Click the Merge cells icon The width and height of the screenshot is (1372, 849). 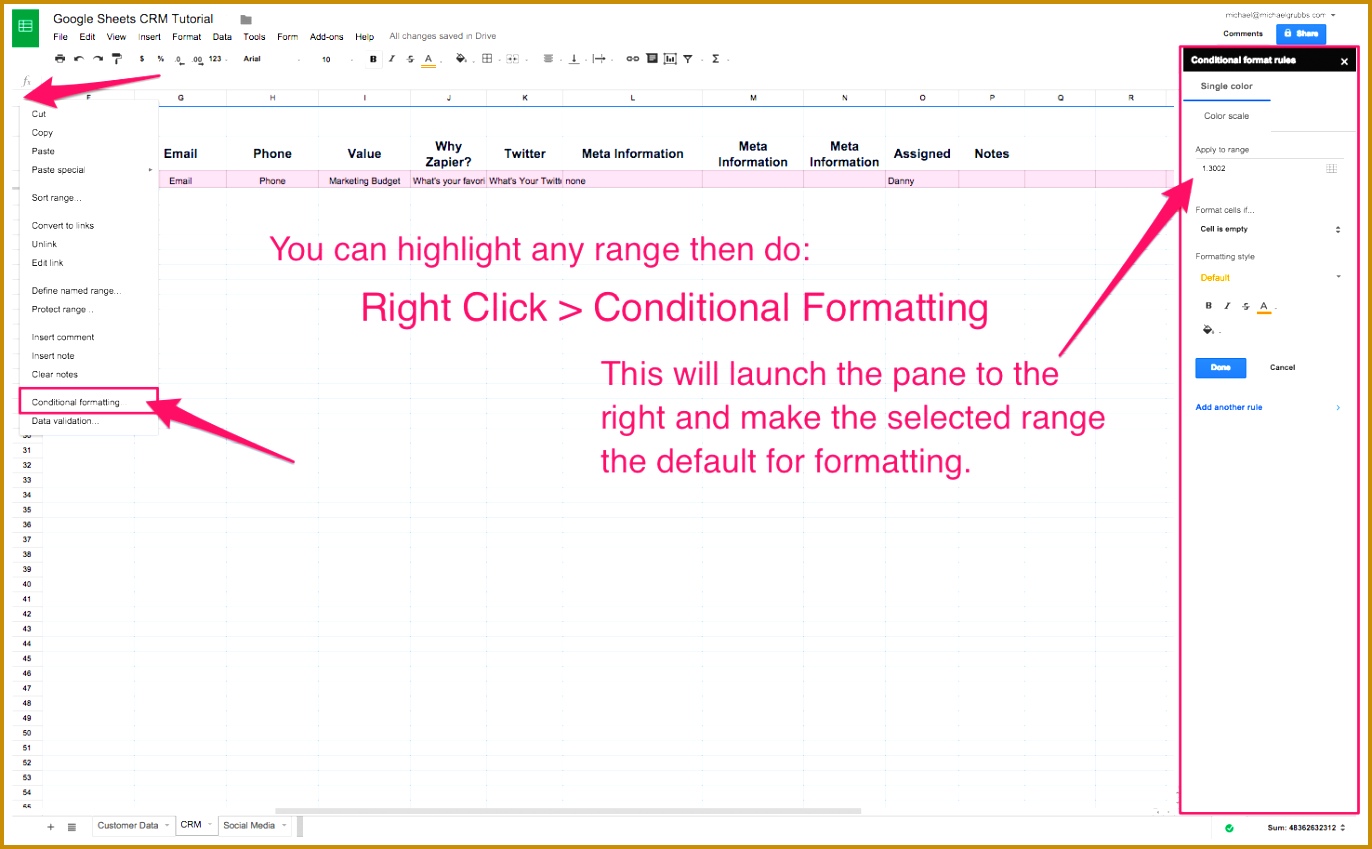[514, 59]
